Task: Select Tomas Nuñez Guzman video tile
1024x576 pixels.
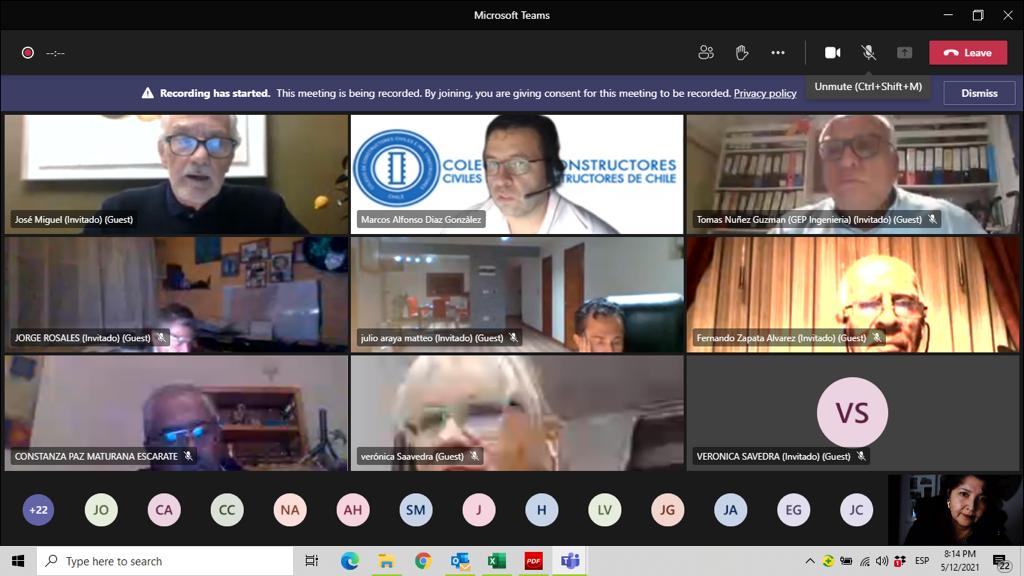Action: 852,174
